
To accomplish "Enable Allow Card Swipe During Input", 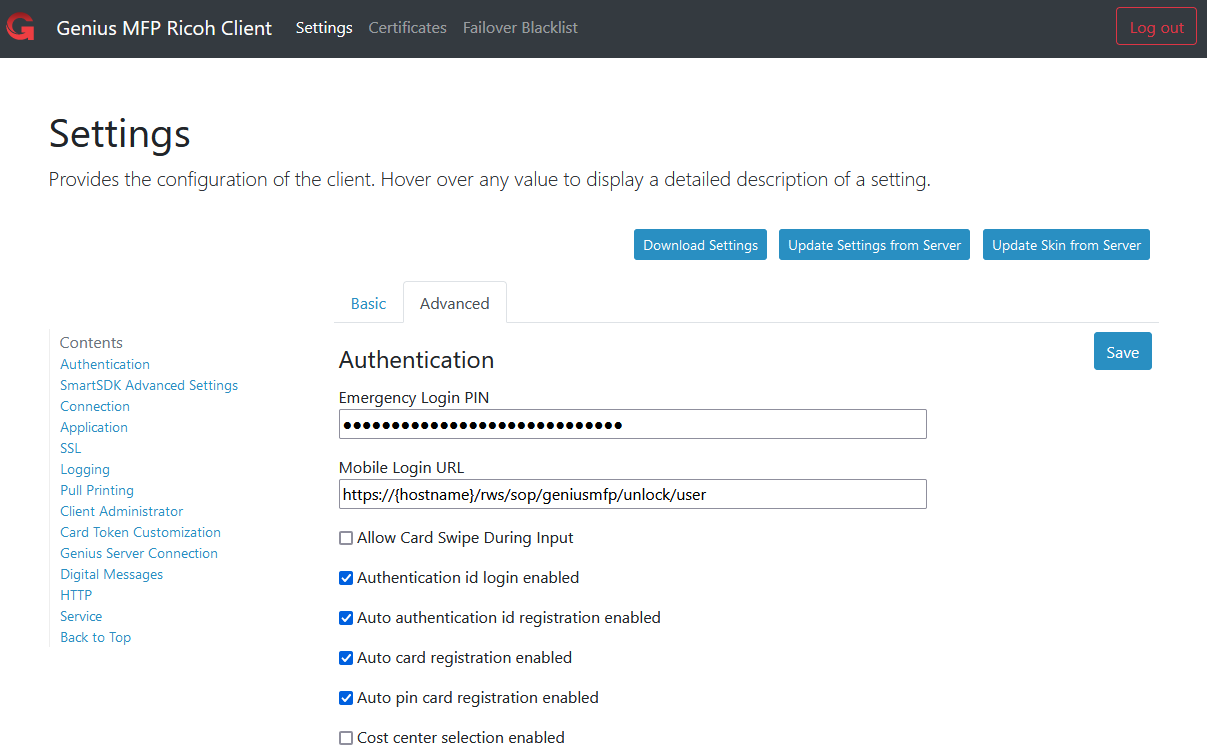I will tap(346, 538).
